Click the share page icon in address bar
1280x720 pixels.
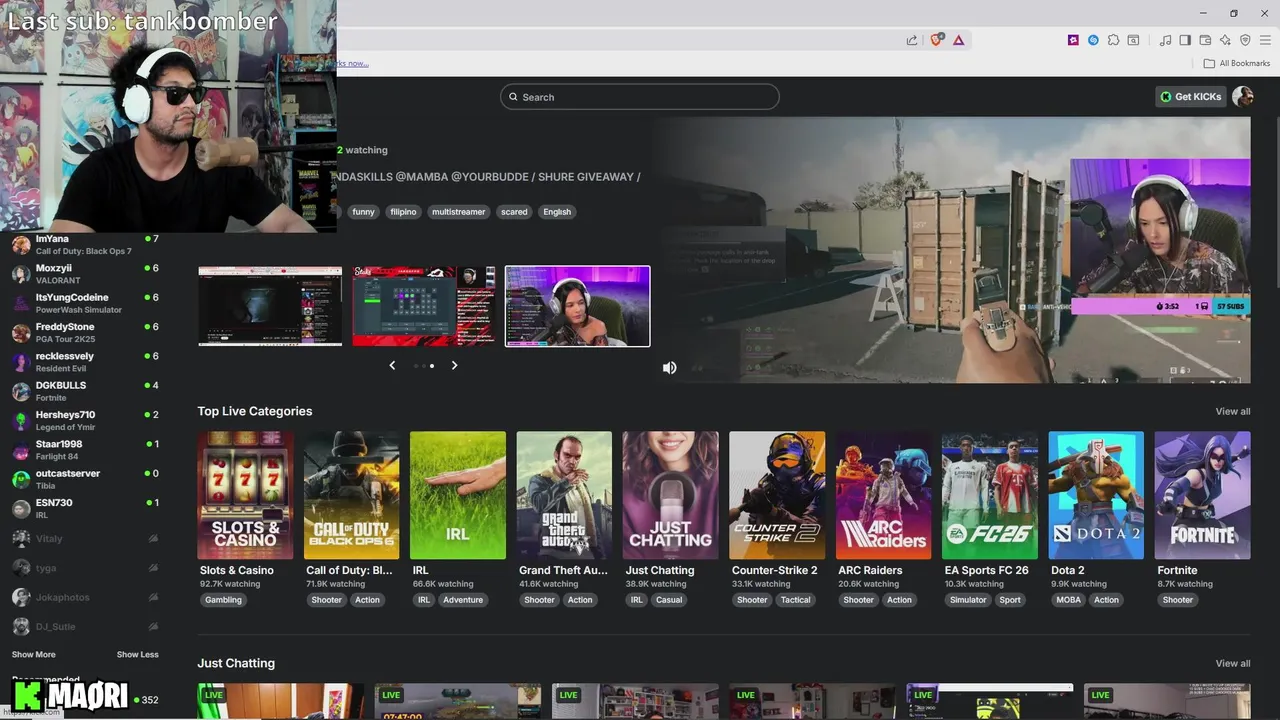click(912, 40)
